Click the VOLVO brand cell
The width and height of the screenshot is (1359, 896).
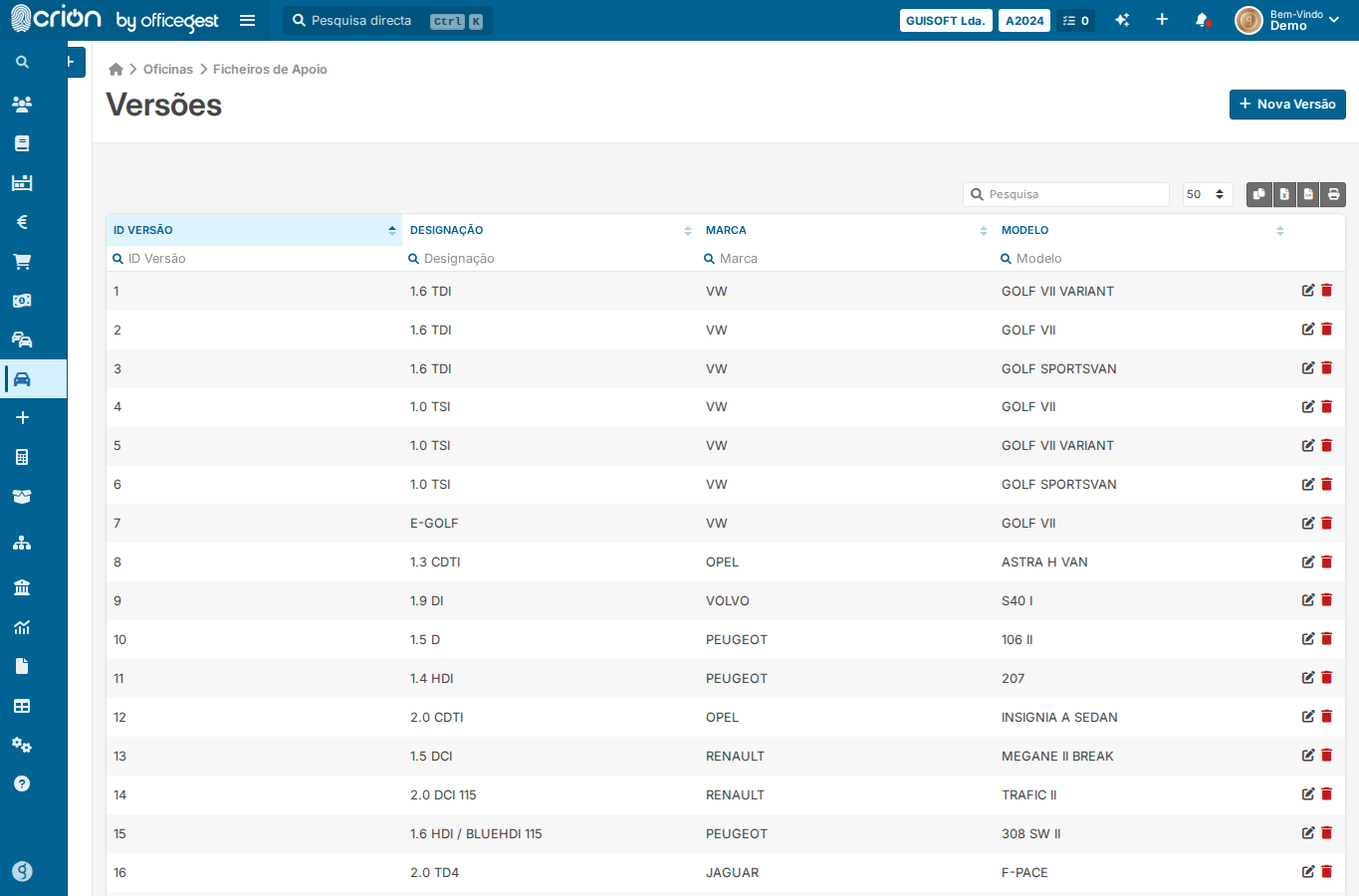pyautogui.click(x=728, y=600)
